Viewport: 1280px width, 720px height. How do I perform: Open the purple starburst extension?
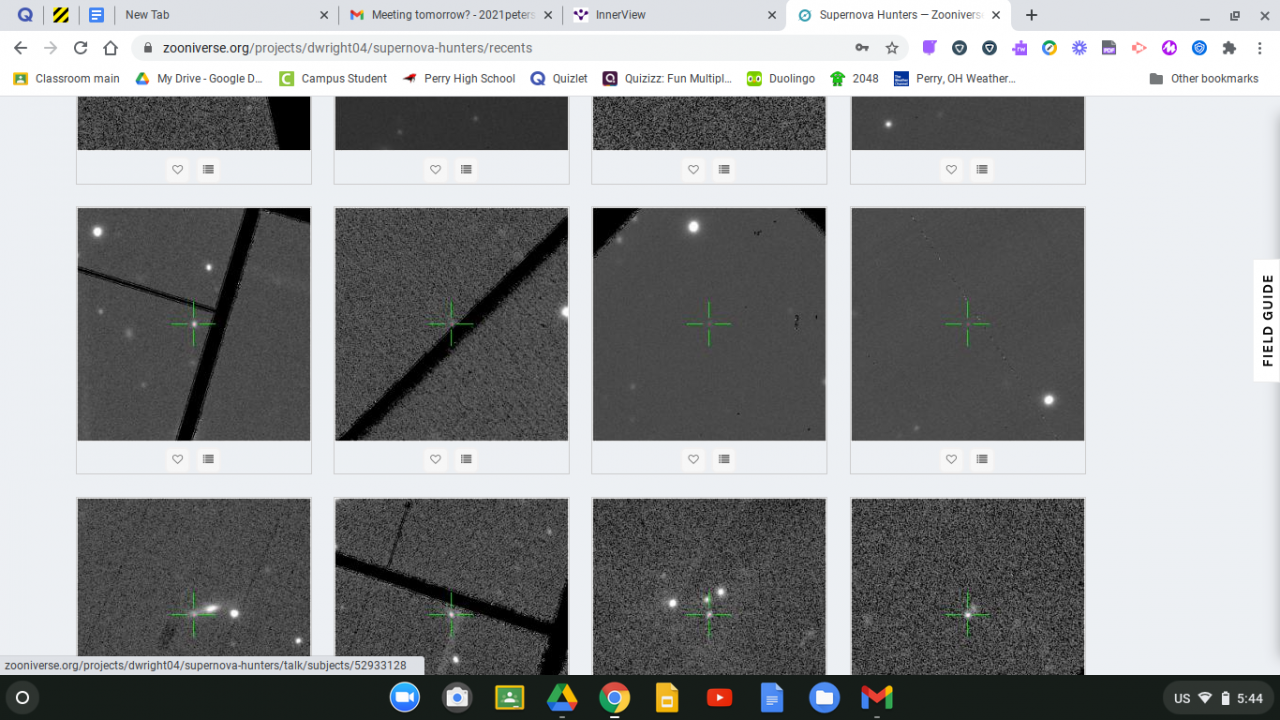pyautogui.click(x=1079, y=48)
